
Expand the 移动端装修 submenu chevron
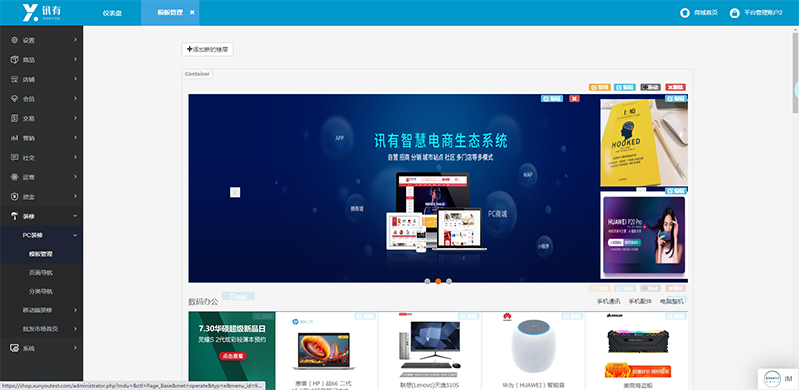(x=75, y=310)
